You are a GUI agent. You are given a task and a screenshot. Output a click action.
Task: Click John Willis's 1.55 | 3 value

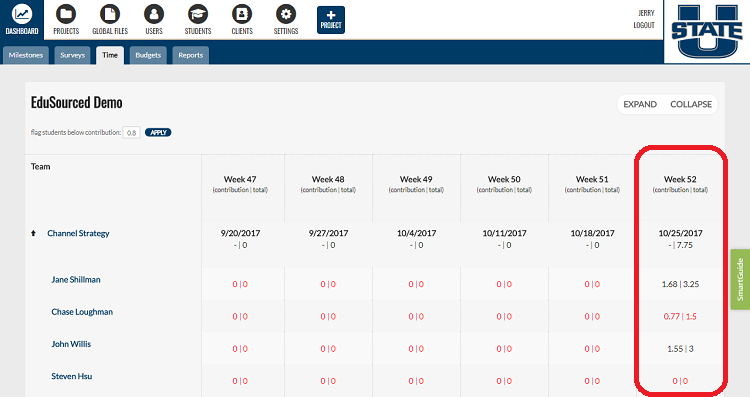click(680, 349)
